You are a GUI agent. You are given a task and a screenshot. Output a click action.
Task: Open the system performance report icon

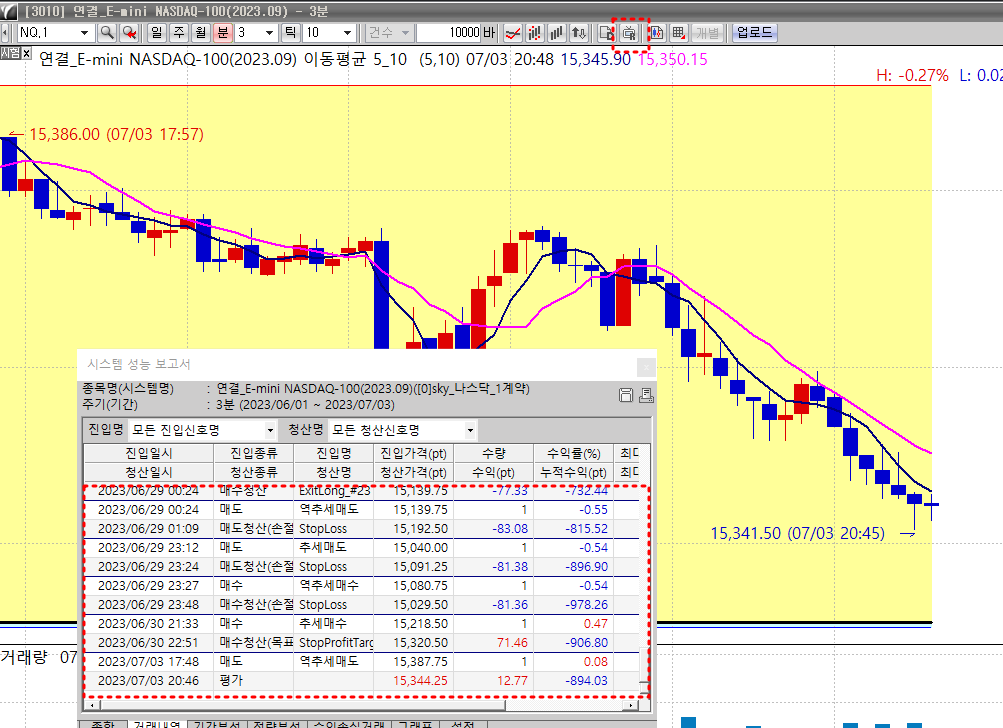click(x=630, y=32)
